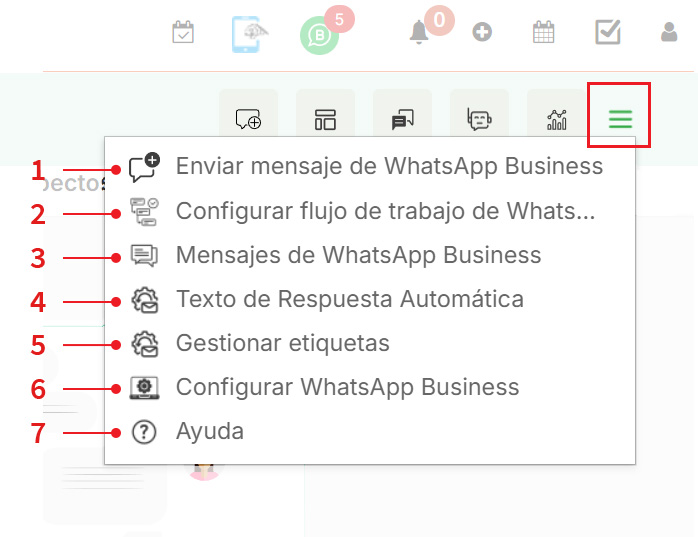Open the calendar-check icon in header
The width and height of the screenshot is (698, 537).
point(183,33)
